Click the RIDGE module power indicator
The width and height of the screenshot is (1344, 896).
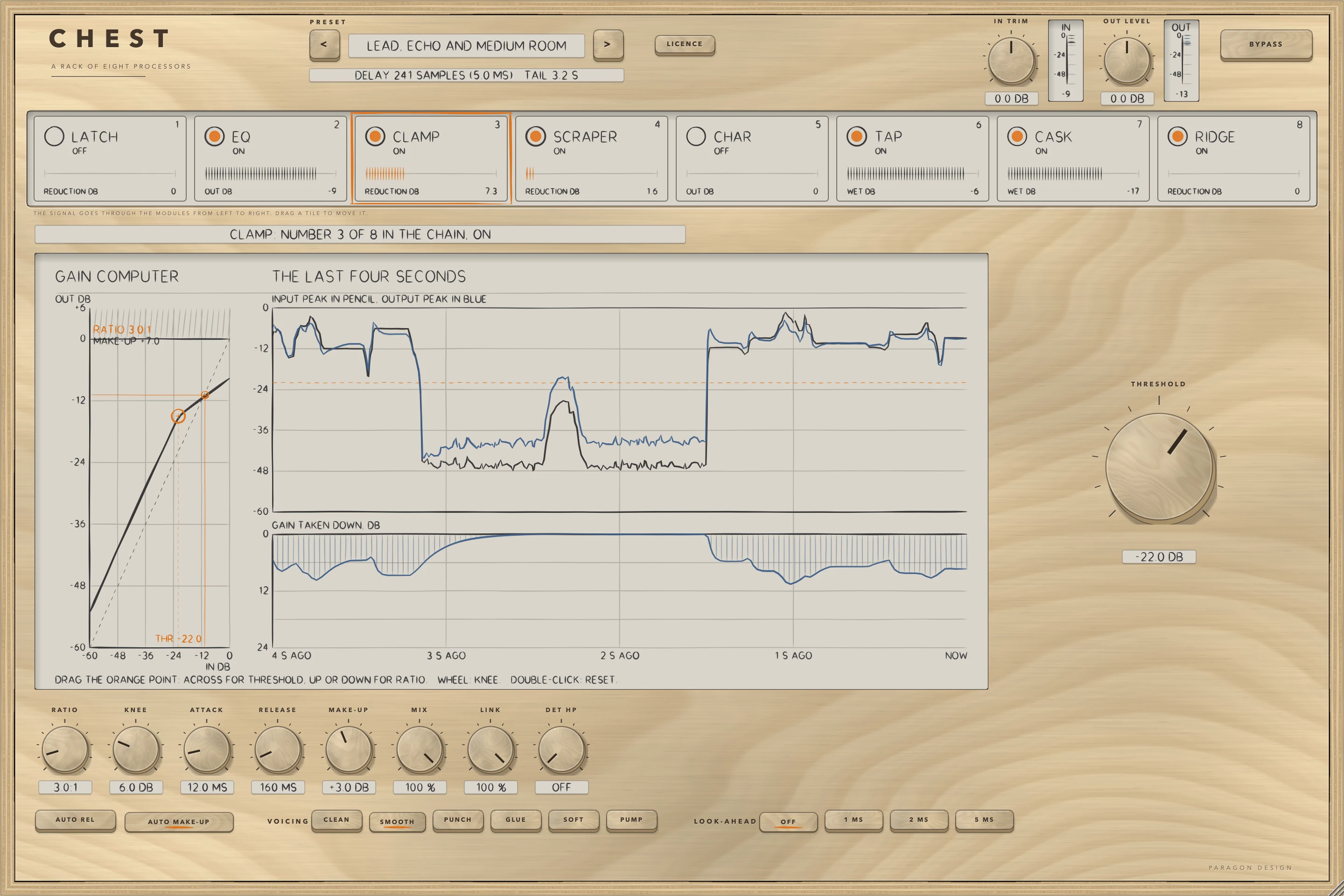pyautogui.click(x=1178, y=136)
